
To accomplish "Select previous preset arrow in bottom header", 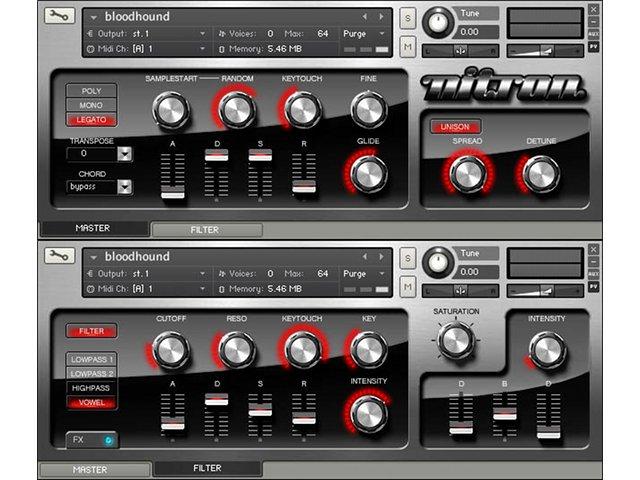I will pos(364,256).
